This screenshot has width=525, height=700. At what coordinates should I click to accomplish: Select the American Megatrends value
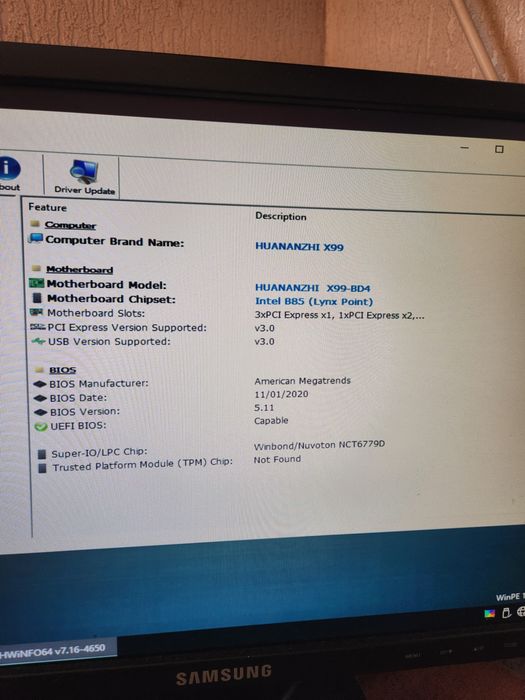point(302,381)
